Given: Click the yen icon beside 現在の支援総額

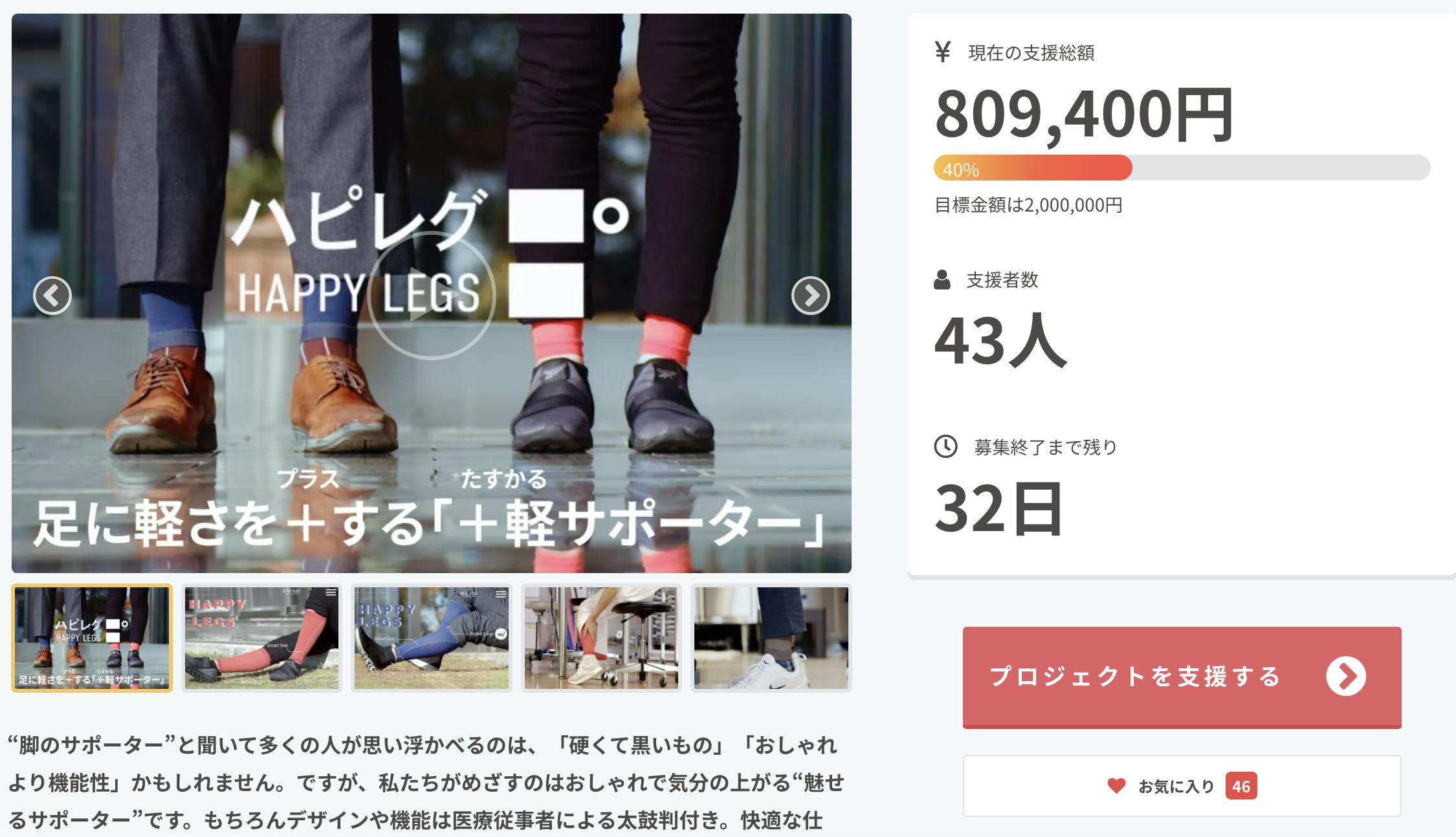Looking at the screenshot, I should coord(943,52).
